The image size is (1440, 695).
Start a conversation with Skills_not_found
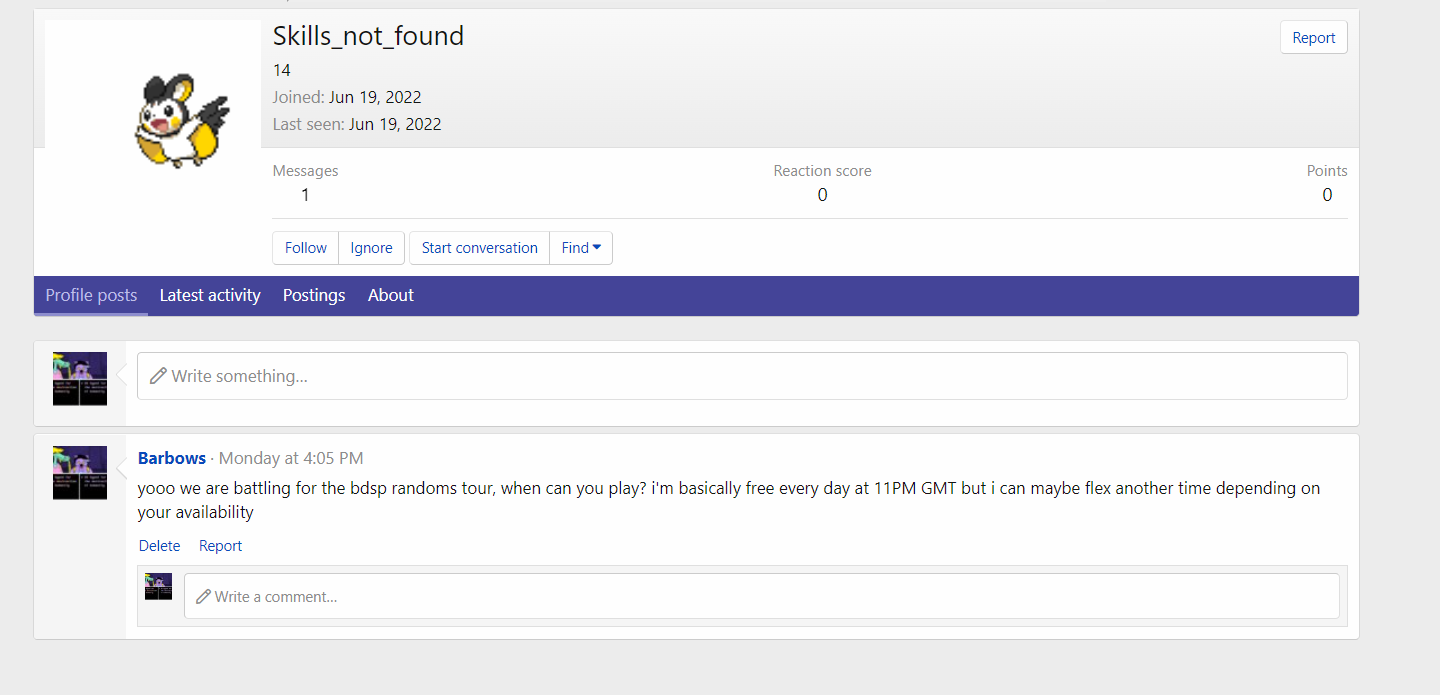coord(479,248)
